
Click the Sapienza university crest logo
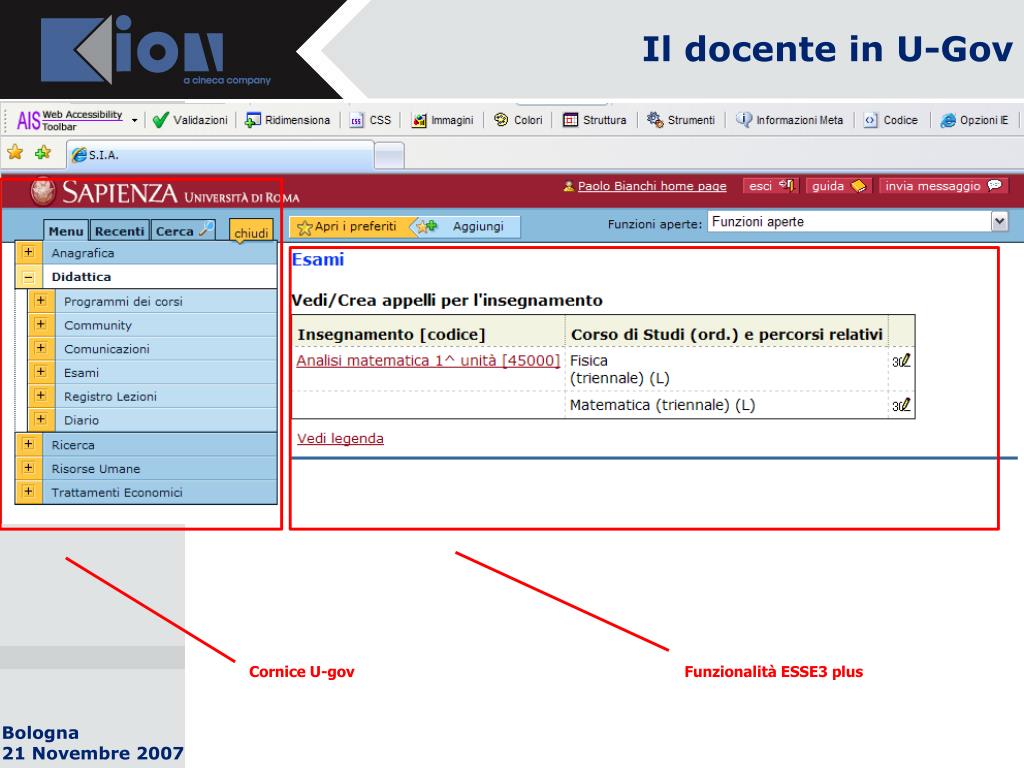click(x=44, y=191)
